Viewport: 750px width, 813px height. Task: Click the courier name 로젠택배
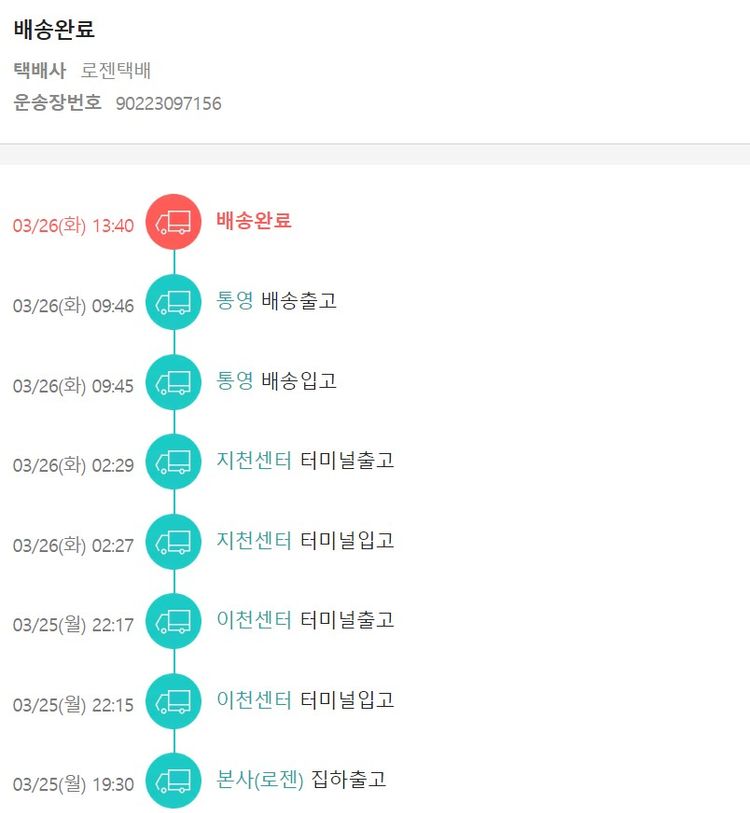(116, 71)
